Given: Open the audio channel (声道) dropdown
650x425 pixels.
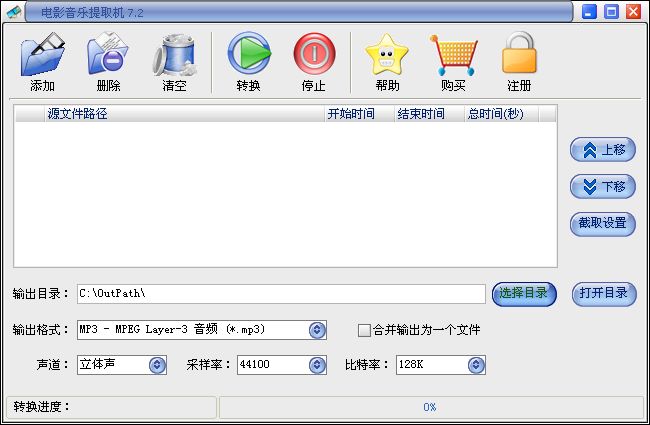Looking at the screenshot, I should 157,365.
